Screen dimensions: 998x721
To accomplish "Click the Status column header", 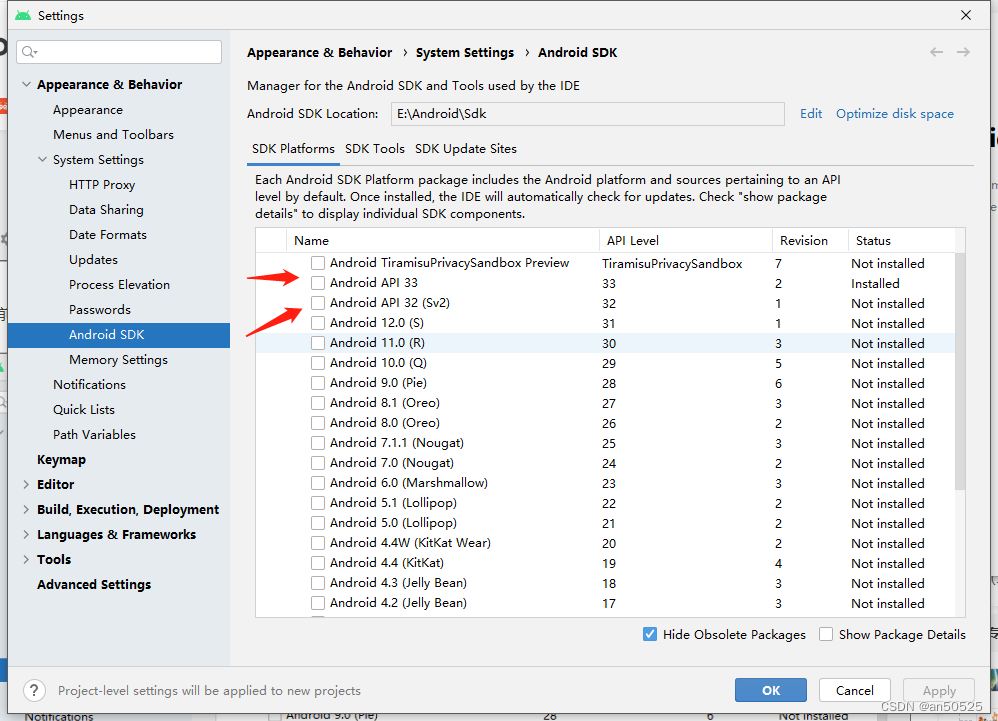I will (x=901, y=241).
